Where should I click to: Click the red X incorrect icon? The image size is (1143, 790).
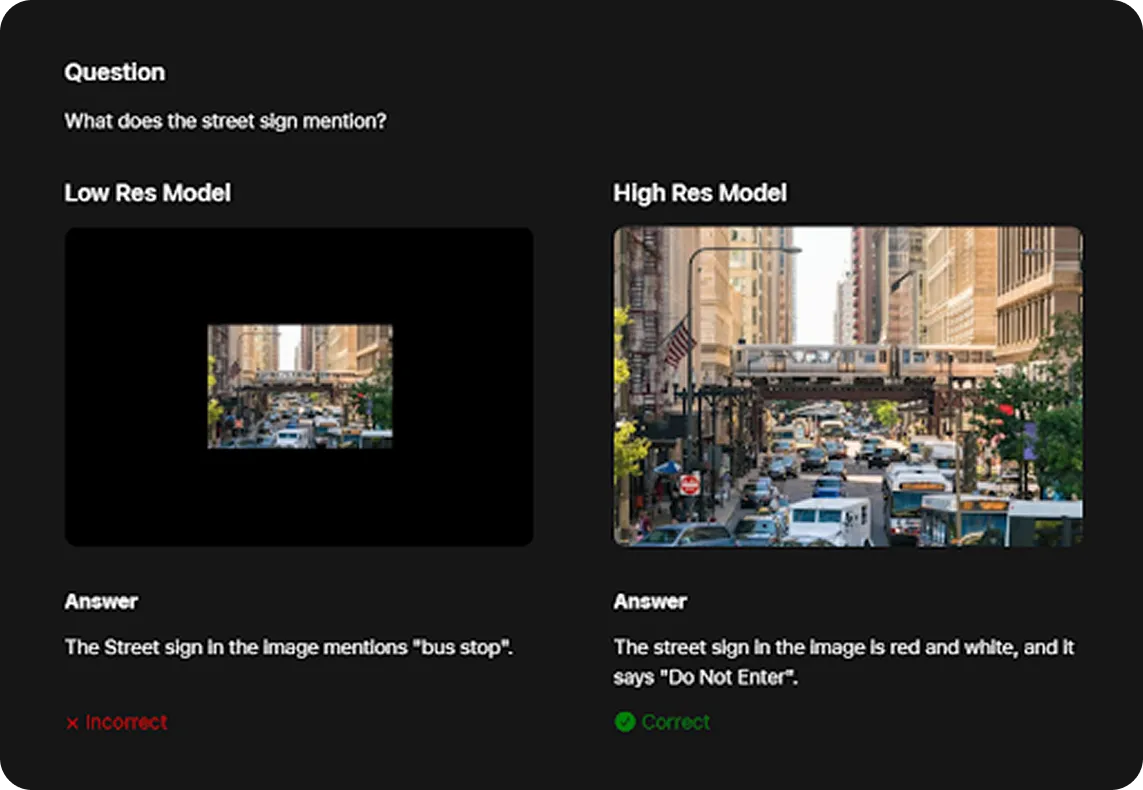click(x=73, y=722)
